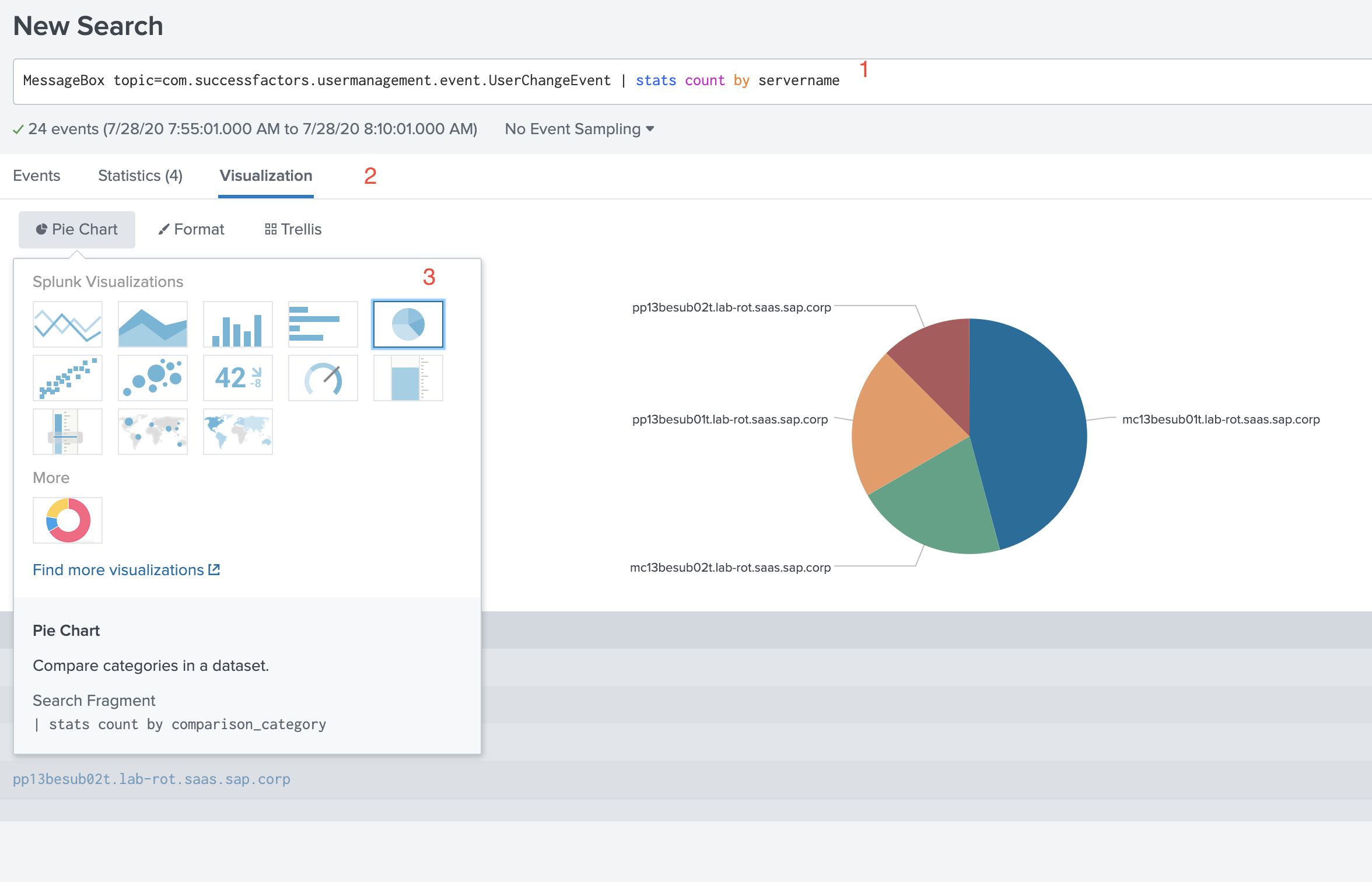This screenshot has width=1372, height=882.
Task: Select the Scatter Chart visualization
Action: point(68,378)
